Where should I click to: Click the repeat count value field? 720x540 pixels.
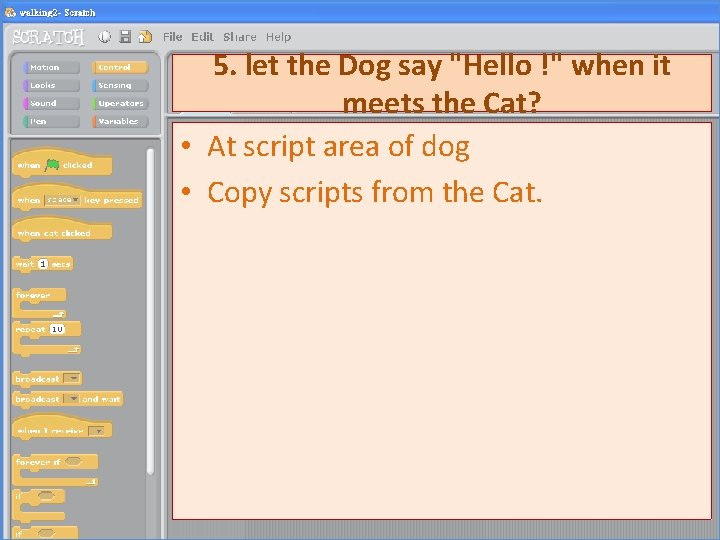(x=57, y=329)
